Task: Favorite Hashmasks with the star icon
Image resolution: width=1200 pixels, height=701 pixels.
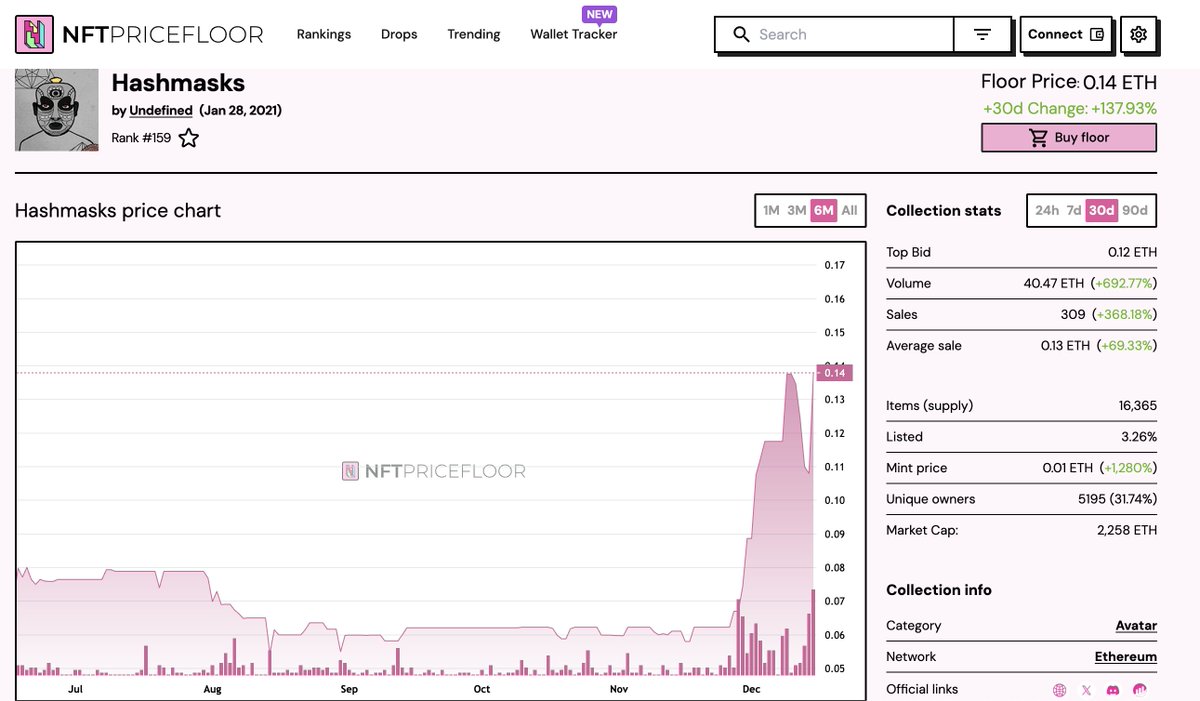Action: [x=188, y=139]
